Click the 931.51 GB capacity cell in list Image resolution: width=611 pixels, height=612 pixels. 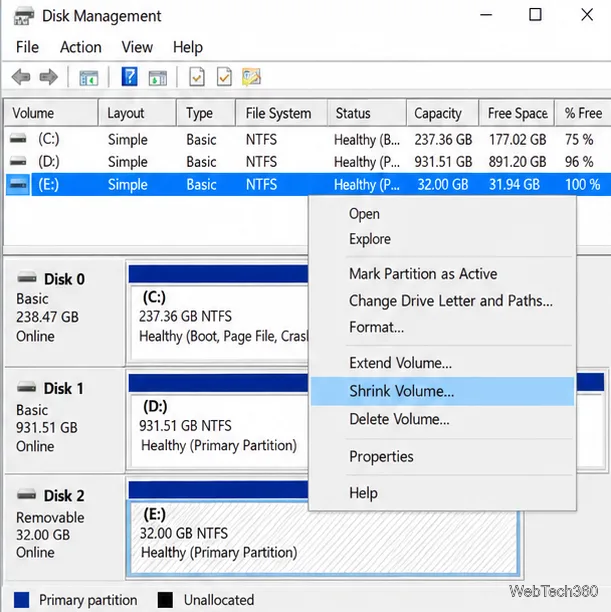tap(443, 162)
